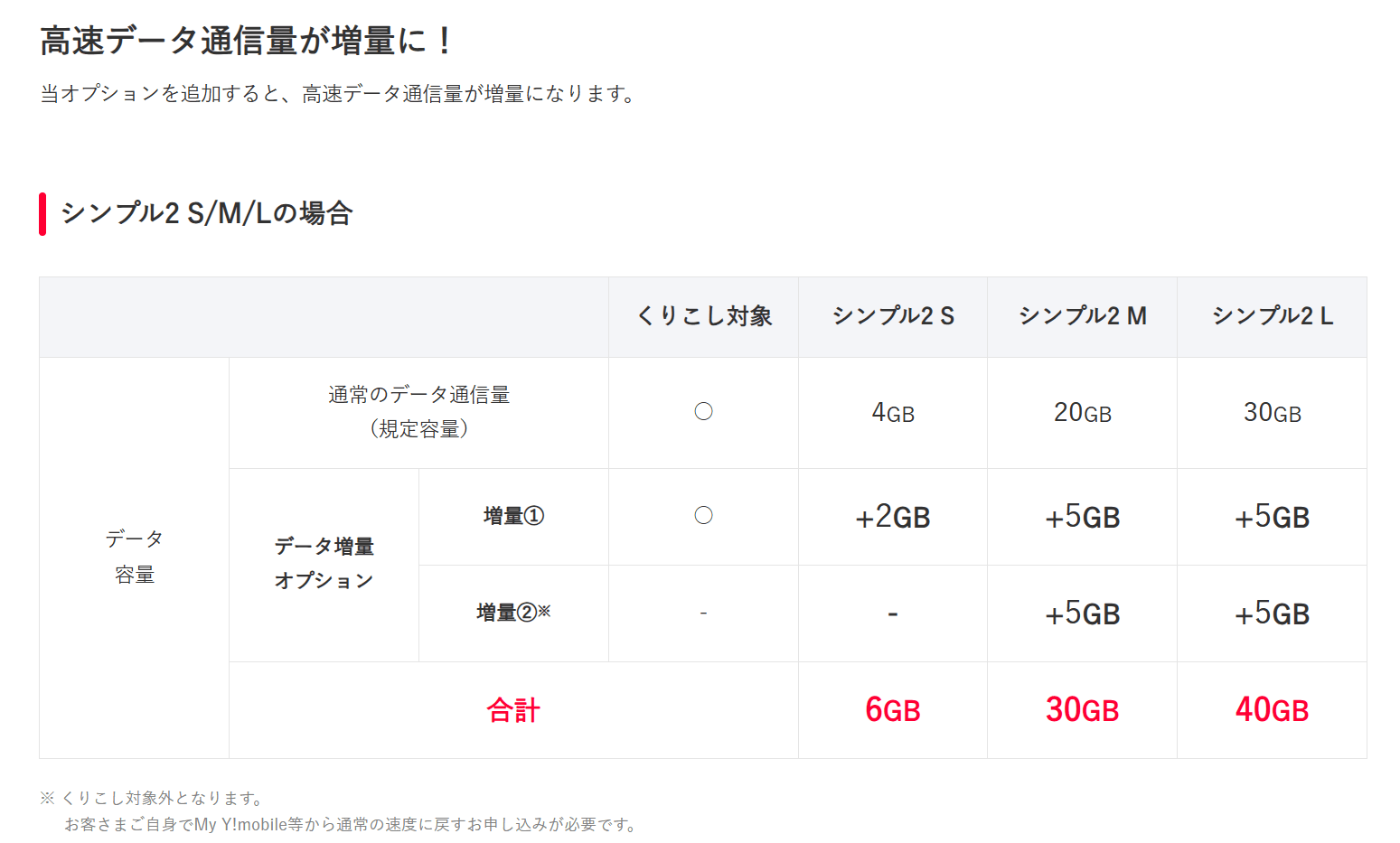Click the 20GB standard data cell

coord(1083,413)
